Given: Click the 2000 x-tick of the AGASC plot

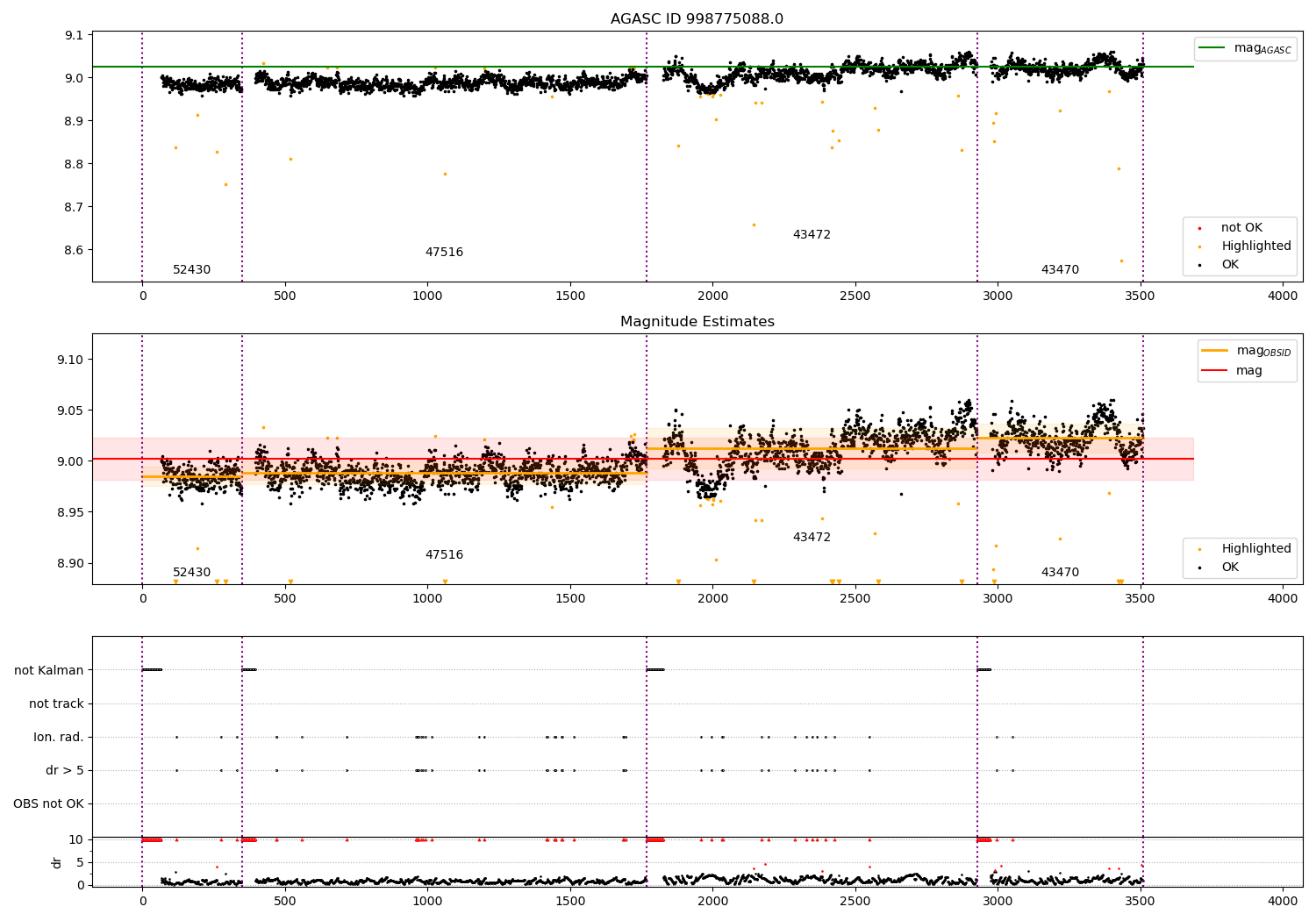Looking at the screenshot, I should [x=712, y=296].
